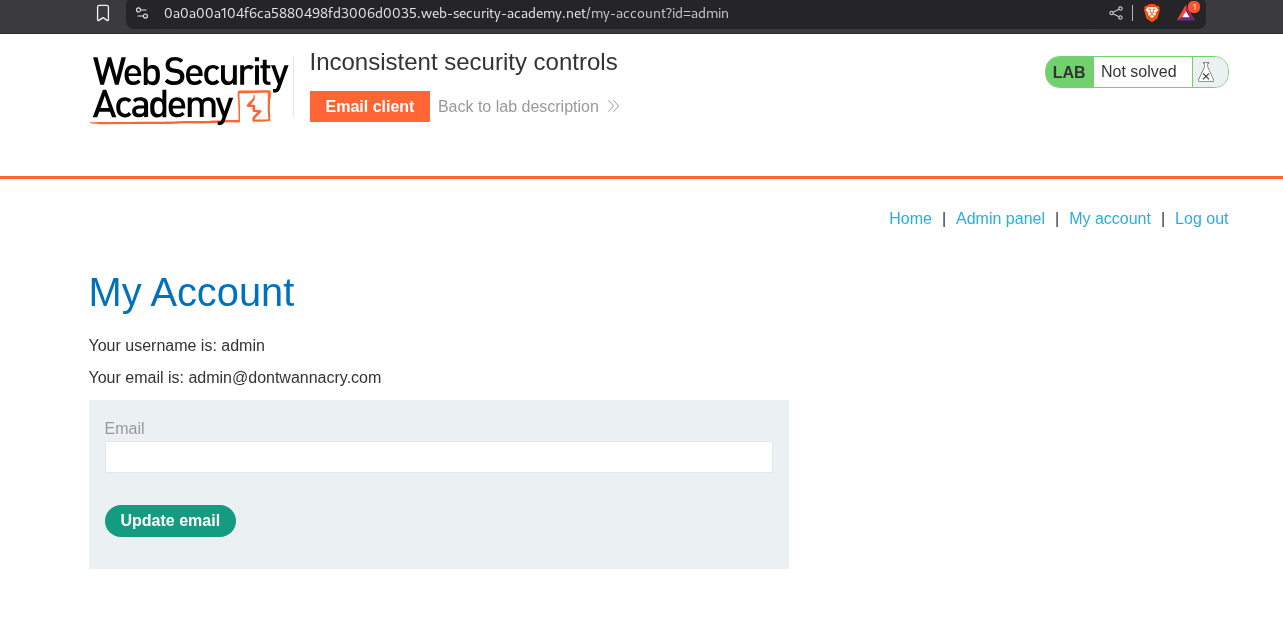The height and width of the screenshot is (619, 1283).
Task: Click the double chevron after lab description
Action: [x=613, y=106]
